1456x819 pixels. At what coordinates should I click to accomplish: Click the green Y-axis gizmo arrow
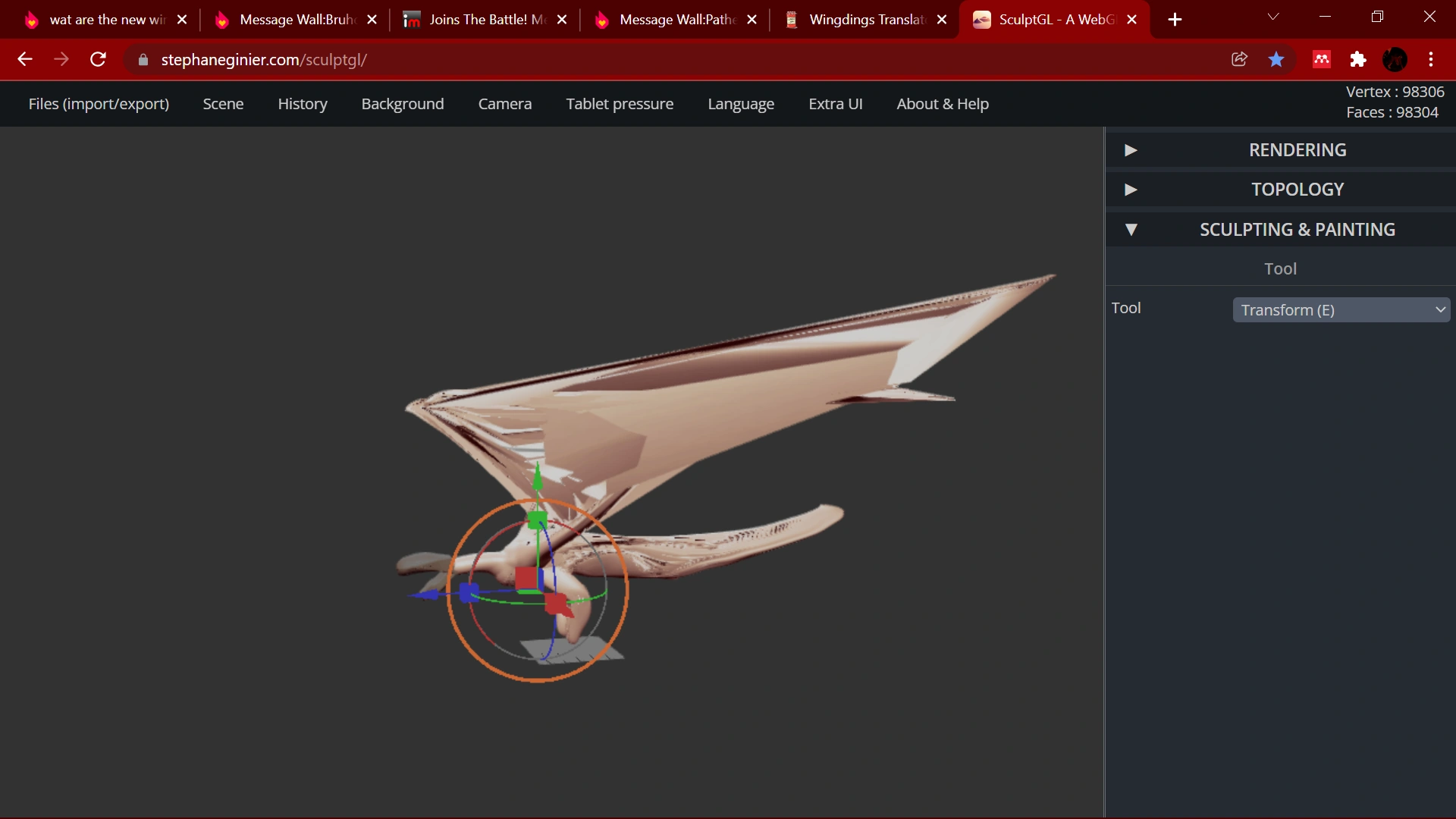coord(538,479)
